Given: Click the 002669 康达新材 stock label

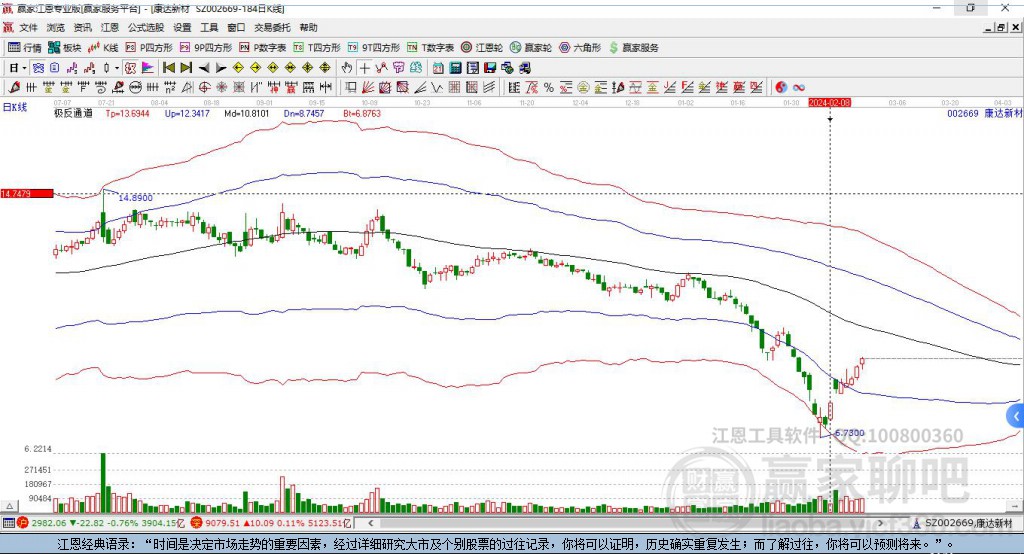Looking at the screenshot, I should (984, 114).
